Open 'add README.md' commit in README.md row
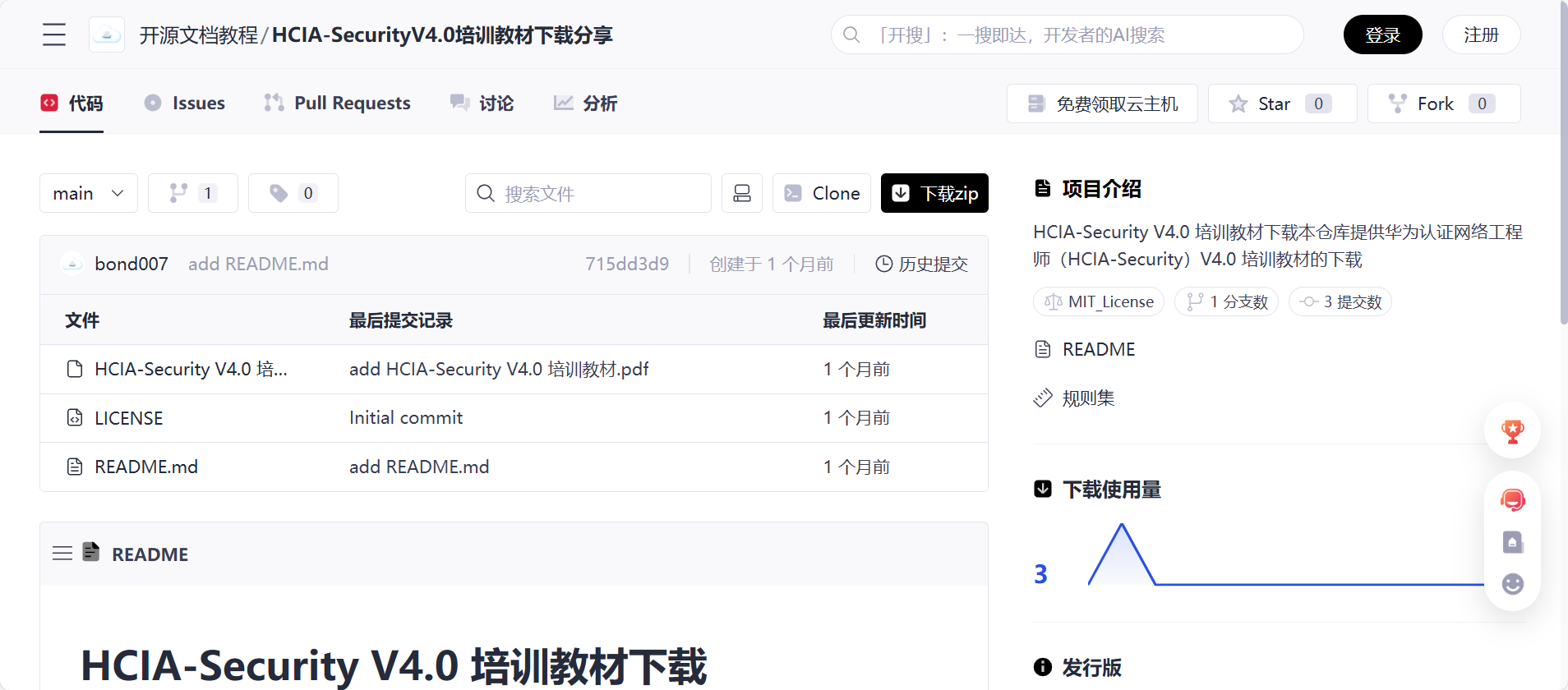The height and width of the screenshot is (690, 1568). (419, 467)
